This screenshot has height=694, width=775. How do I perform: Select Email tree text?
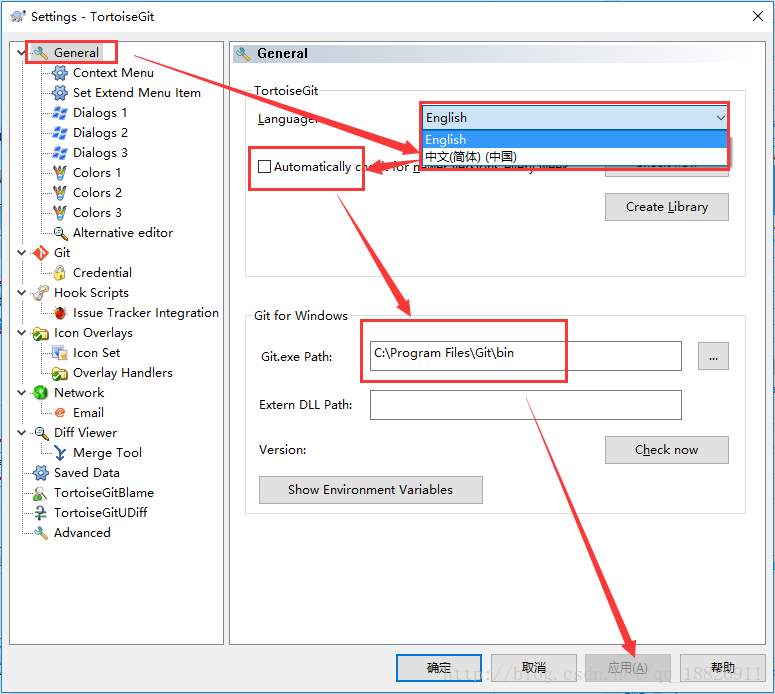[88, 412]
